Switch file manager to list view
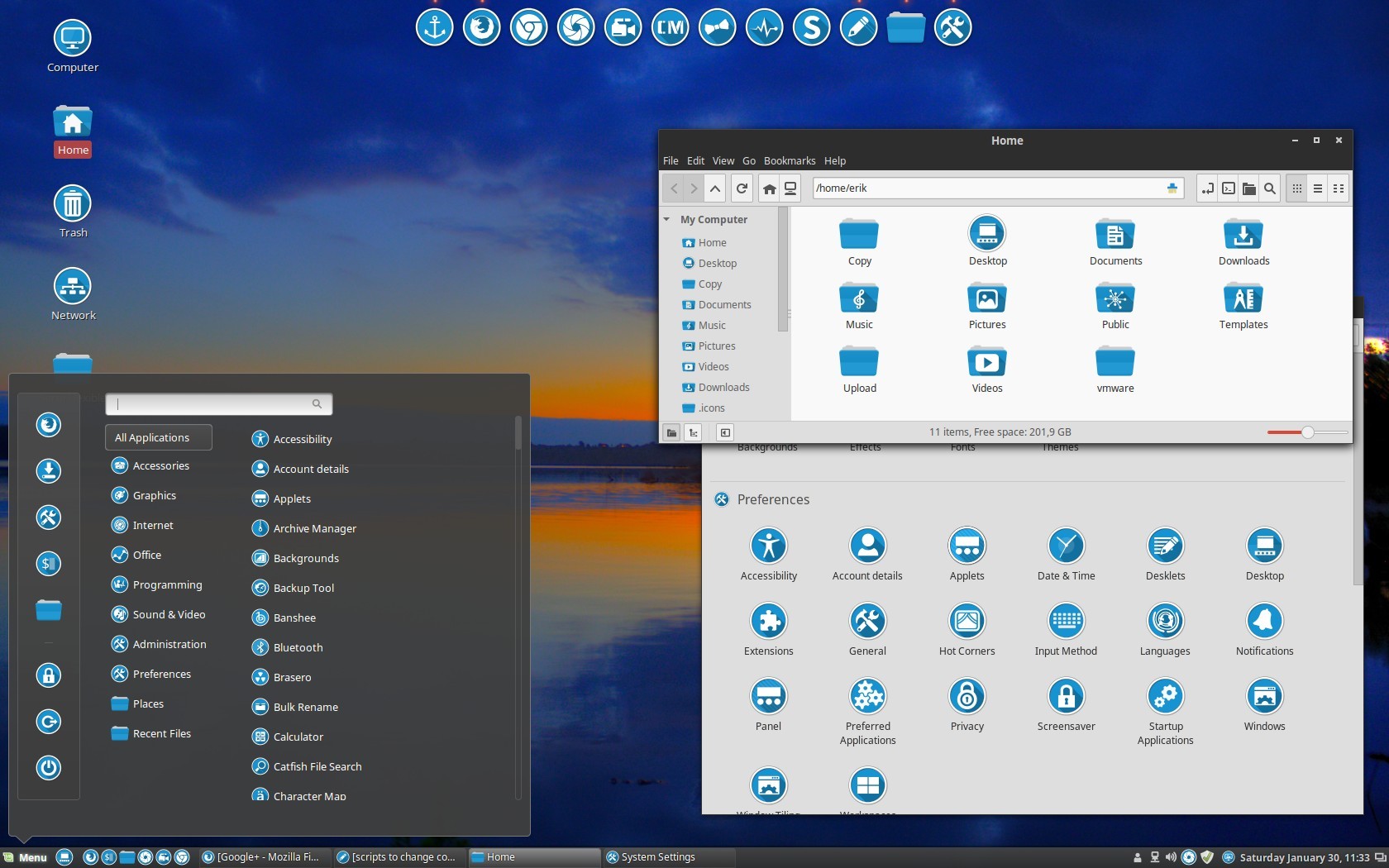1389x868 pixels. [x=1318, y=188]
